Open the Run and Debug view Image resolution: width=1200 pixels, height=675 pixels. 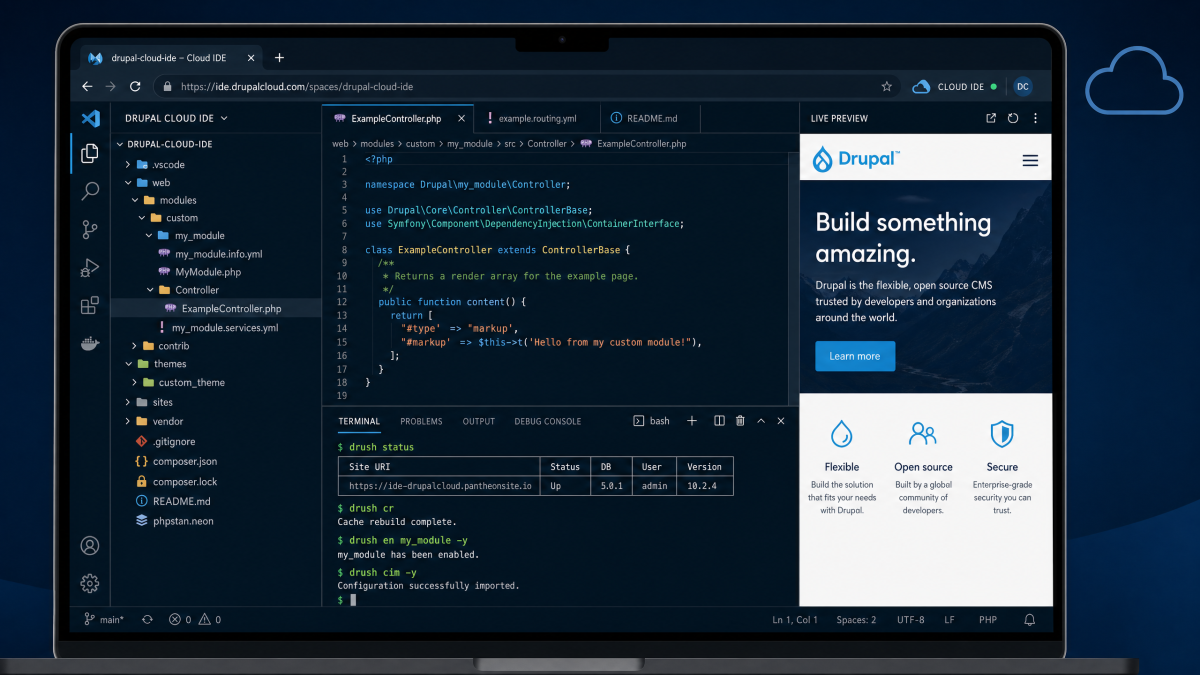[90, 267]
